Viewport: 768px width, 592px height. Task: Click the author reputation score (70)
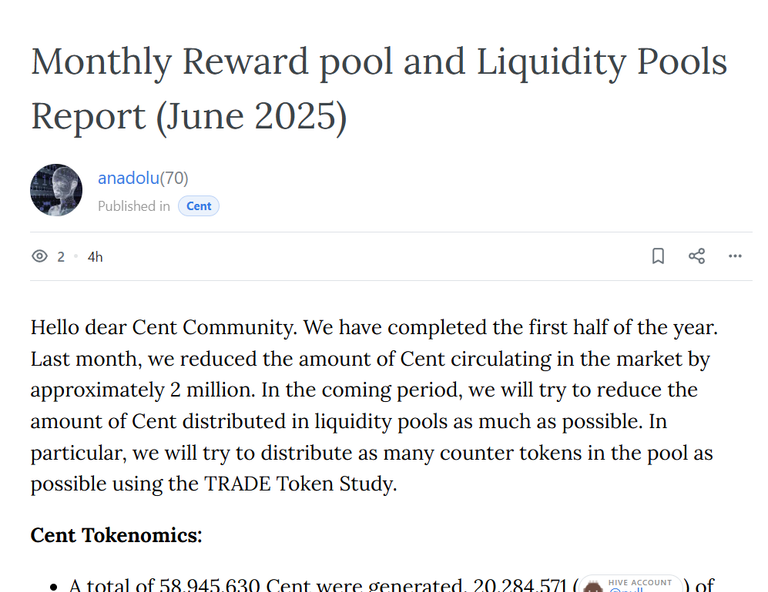[174, 178]
